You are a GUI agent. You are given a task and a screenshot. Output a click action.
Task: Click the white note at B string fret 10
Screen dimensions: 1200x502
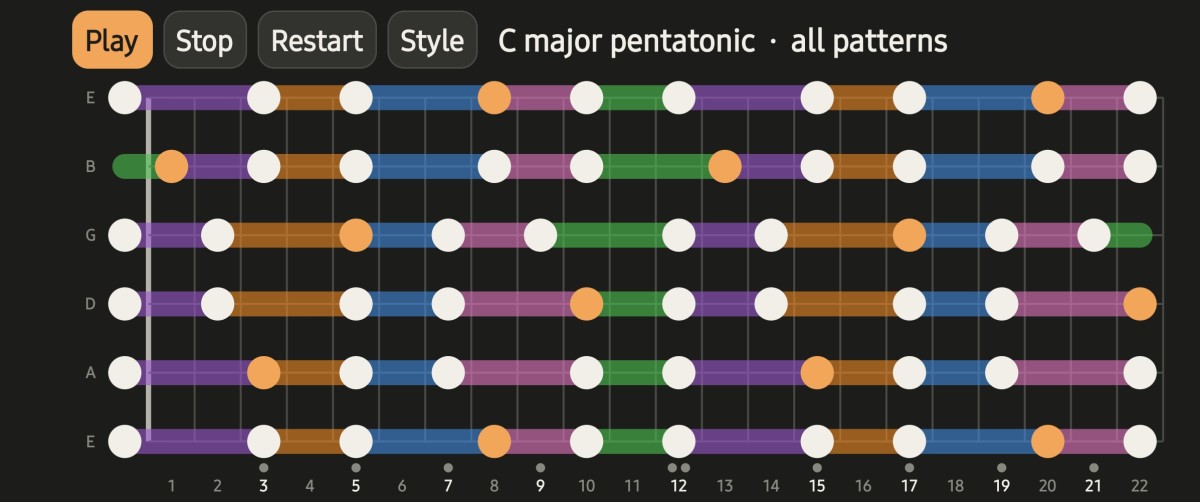coord(586,166)
